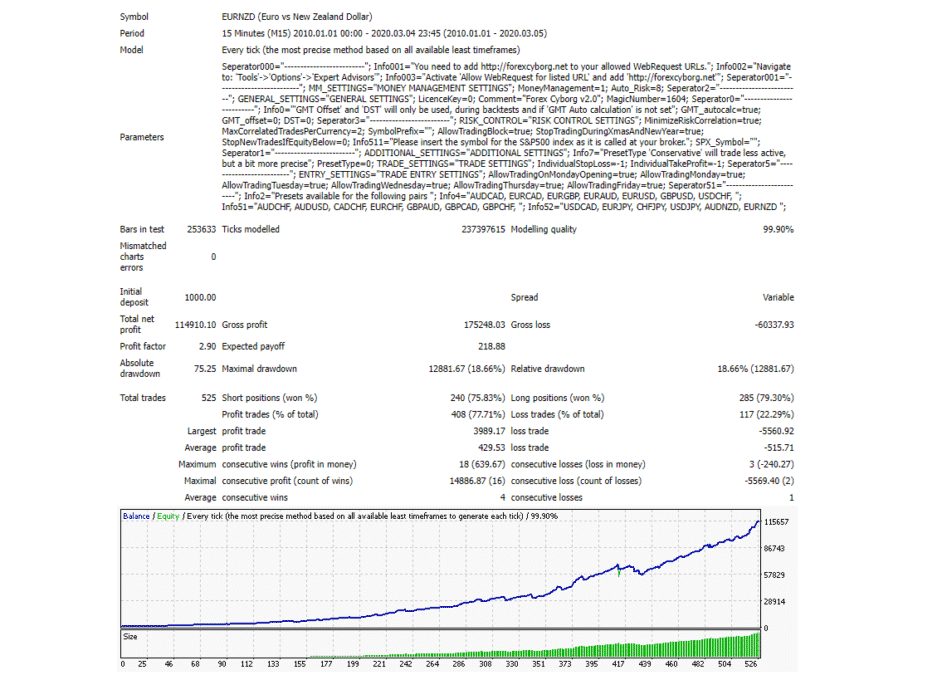This screenshot has height=675, width=942.
Task: Click the average consecutive wins value 4
Action: [502, 498]
